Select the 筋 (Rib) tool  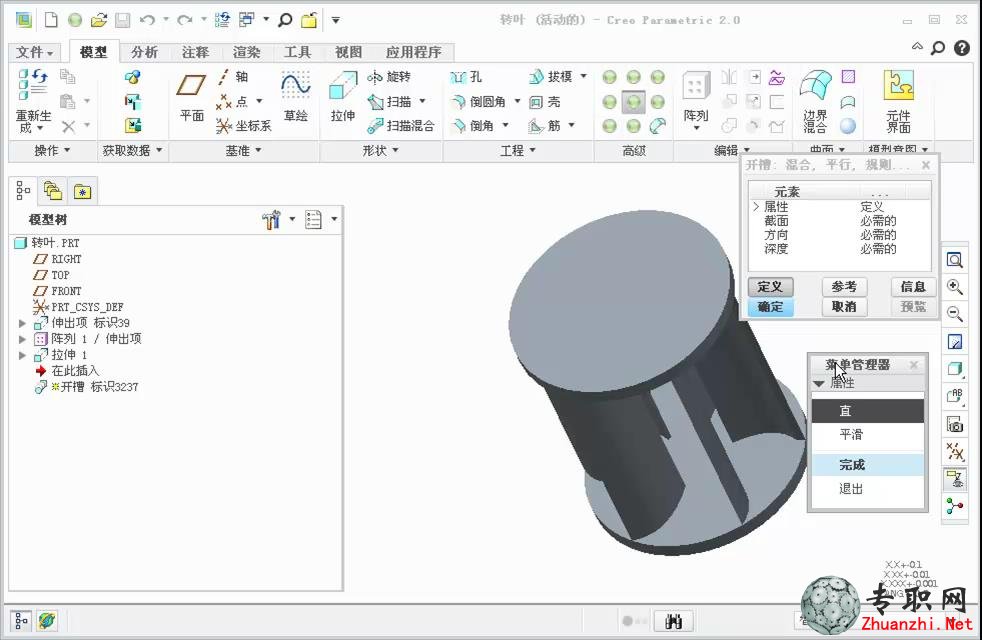[x=545, y=126]
